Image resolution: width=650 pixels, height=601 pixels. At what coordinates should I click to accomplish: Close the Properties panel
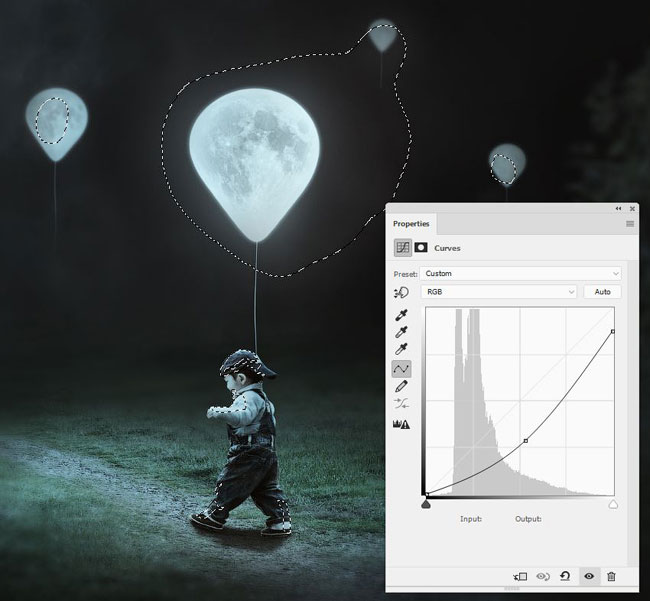632,208
